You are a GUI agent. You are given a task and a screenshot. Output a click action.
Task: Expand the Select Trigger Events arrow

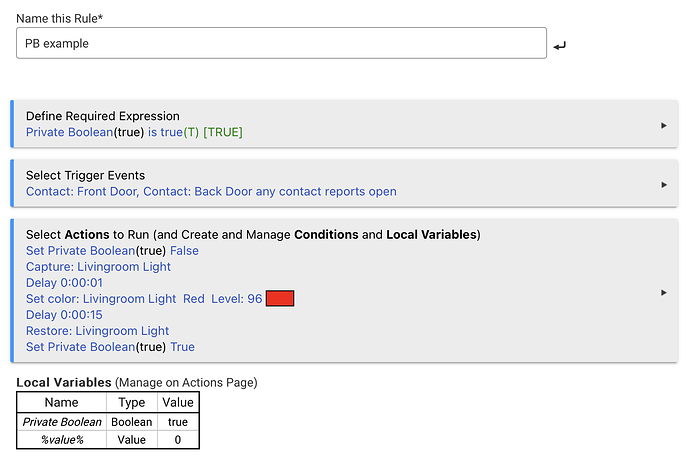[x=664, y=184]
